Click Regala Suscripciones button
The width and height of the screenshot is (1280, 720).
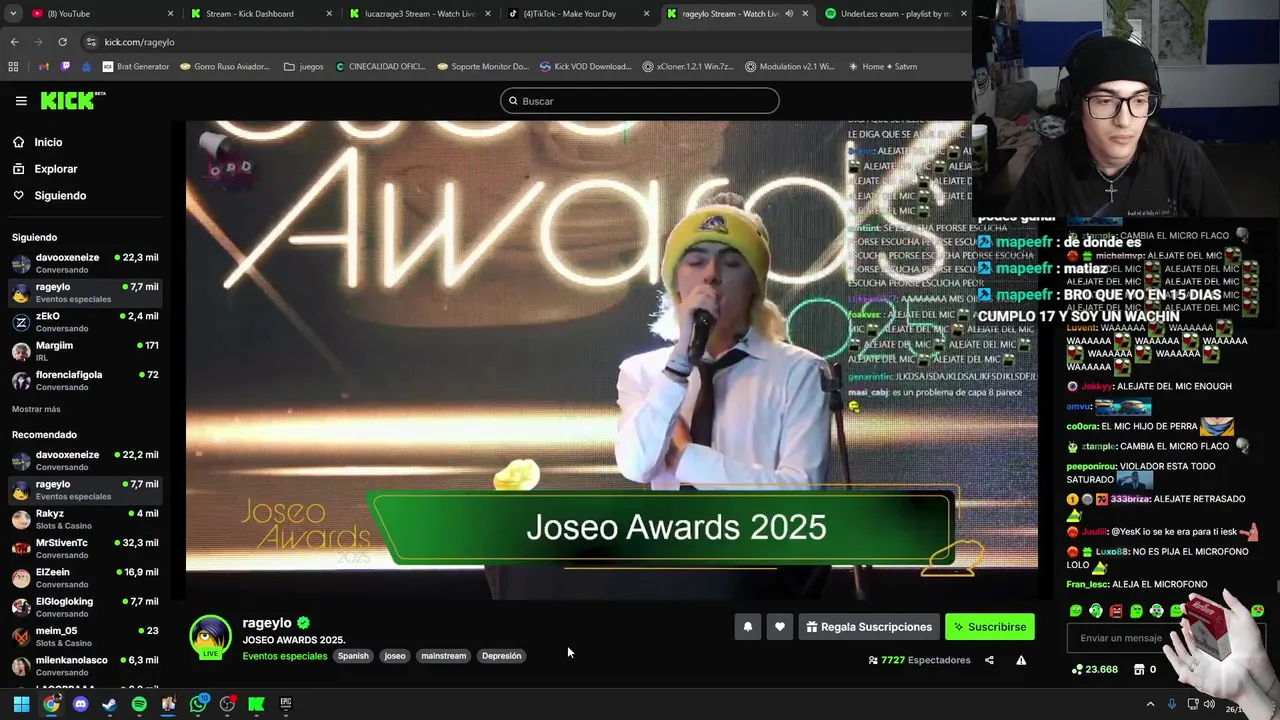pyautogui.click(x=869, y=627)
